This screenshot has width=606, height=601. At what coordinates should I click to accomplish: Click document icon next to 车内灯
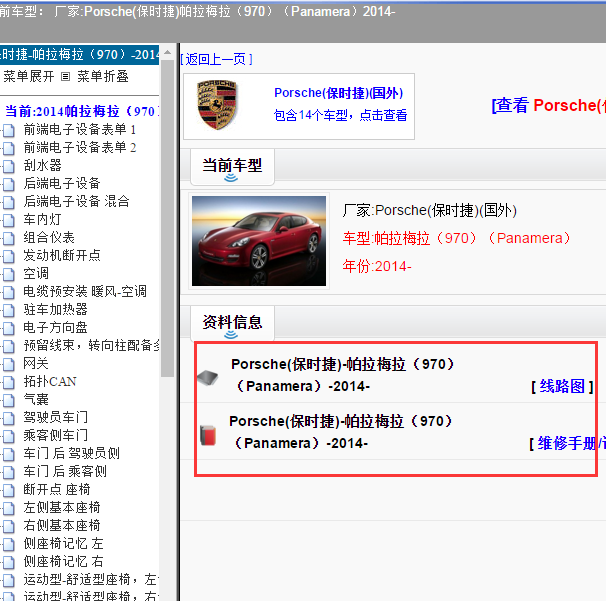9,220
